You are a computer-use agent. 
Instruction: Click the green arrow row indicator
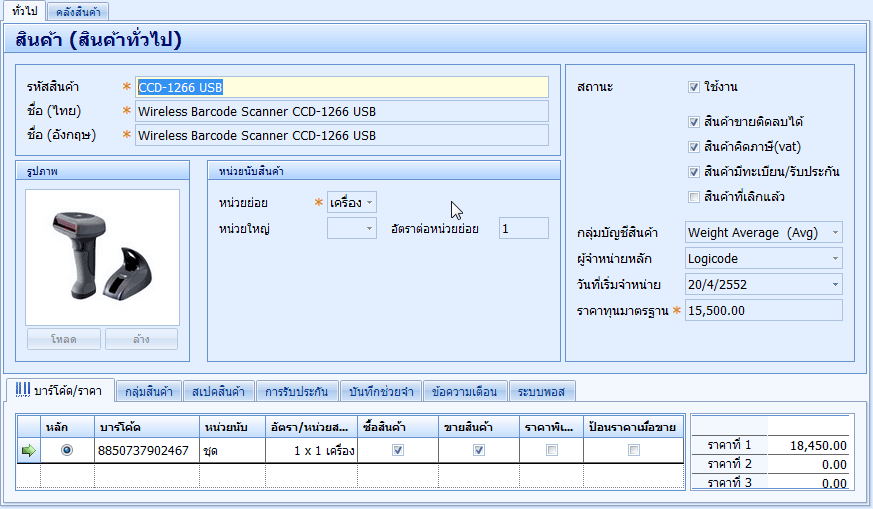click(x=28, y=451)
